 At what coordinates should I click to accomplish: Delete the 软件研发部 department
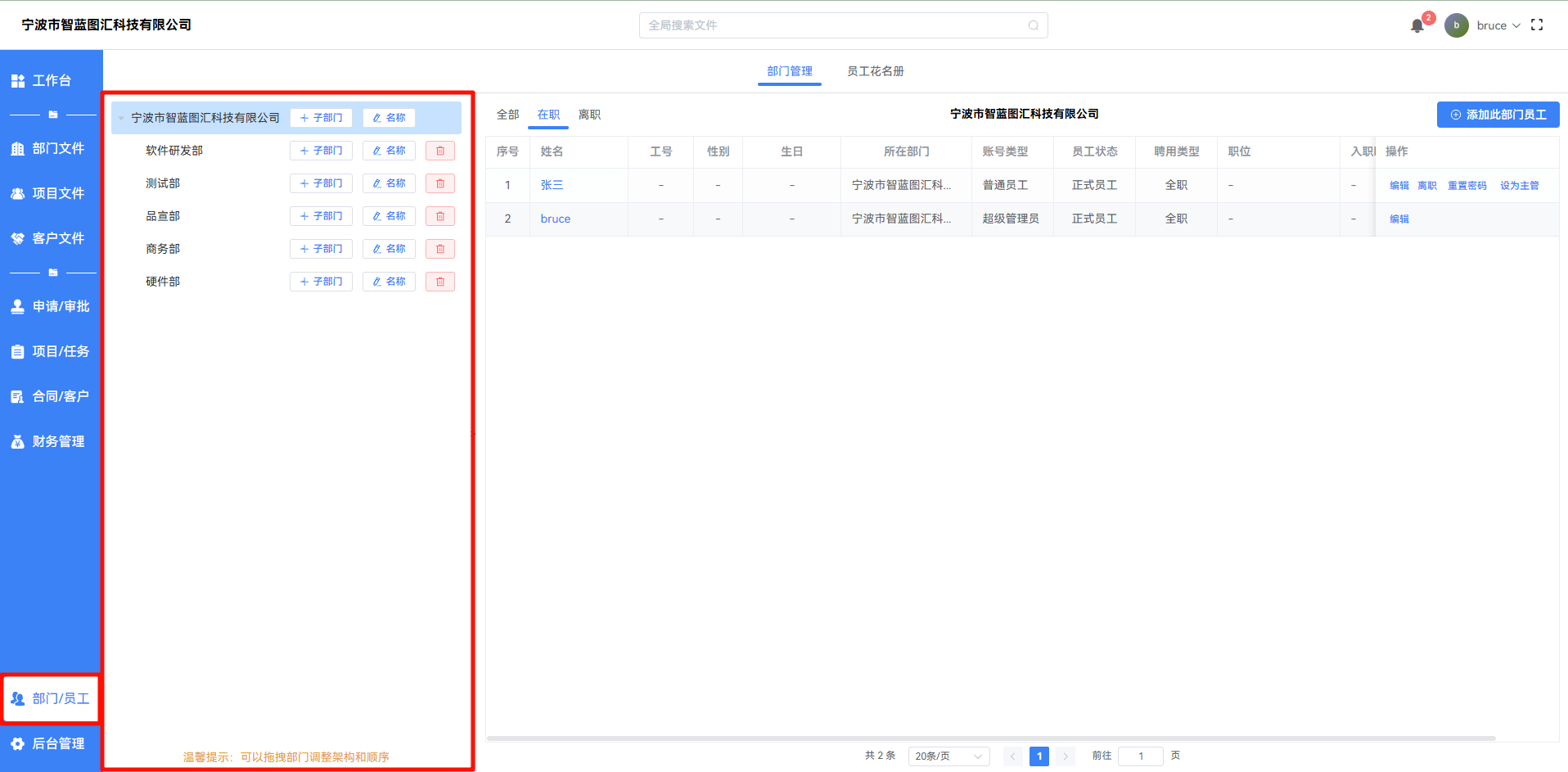(440, 151)
